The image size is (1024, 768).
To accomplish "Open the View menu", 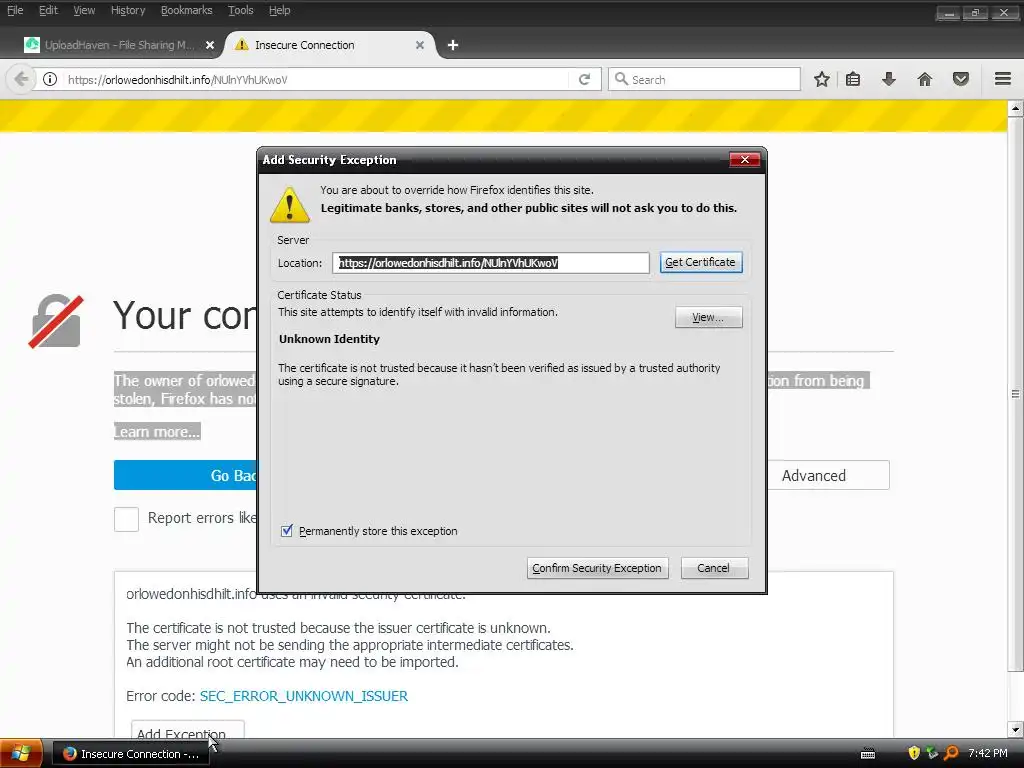I will click(84, 10).
